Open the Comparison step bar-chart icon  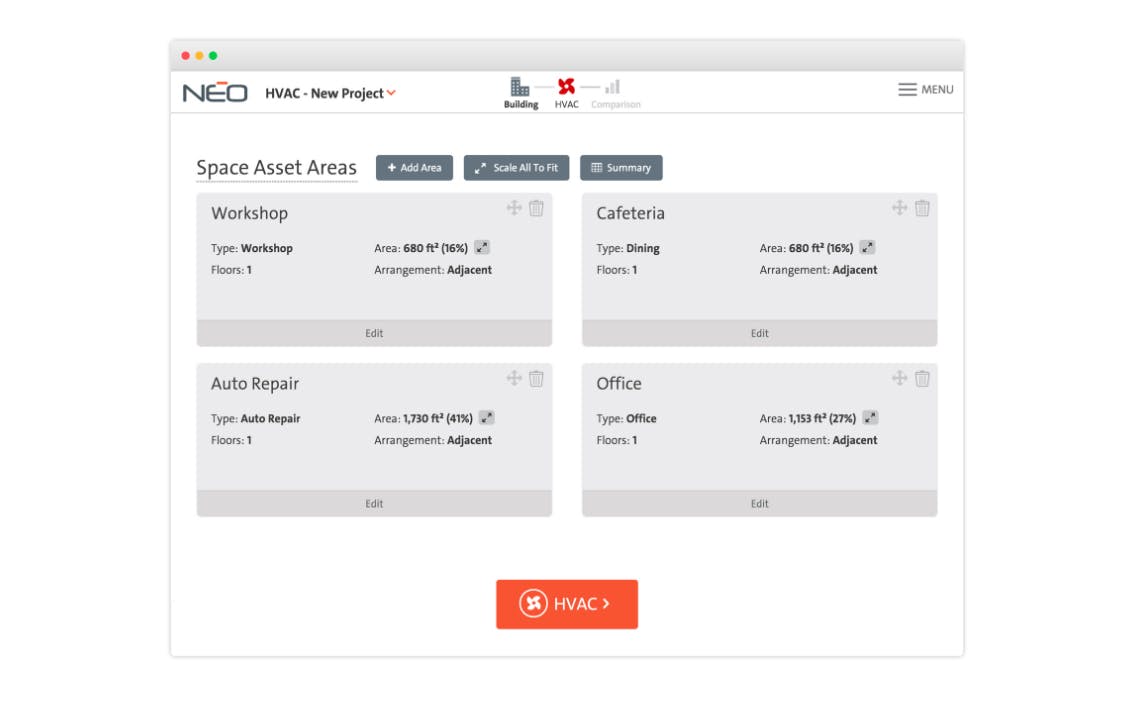613,87
